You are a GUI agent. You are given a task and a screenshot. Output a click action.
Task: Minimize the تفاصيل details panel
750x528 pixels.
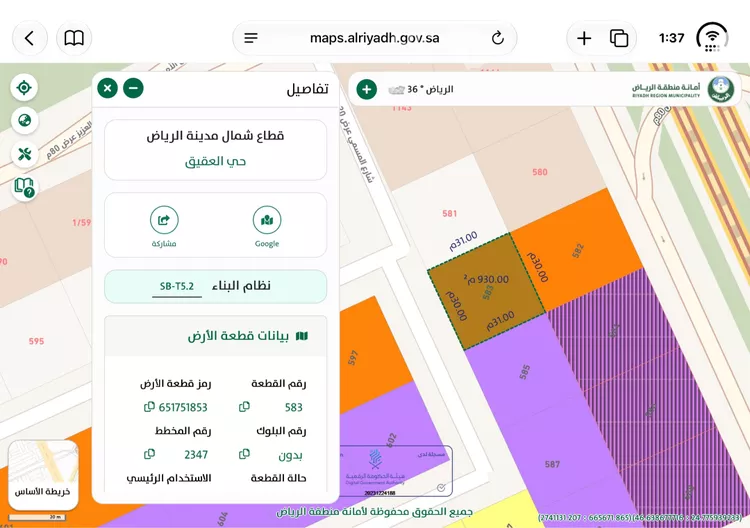pos(133,88)
